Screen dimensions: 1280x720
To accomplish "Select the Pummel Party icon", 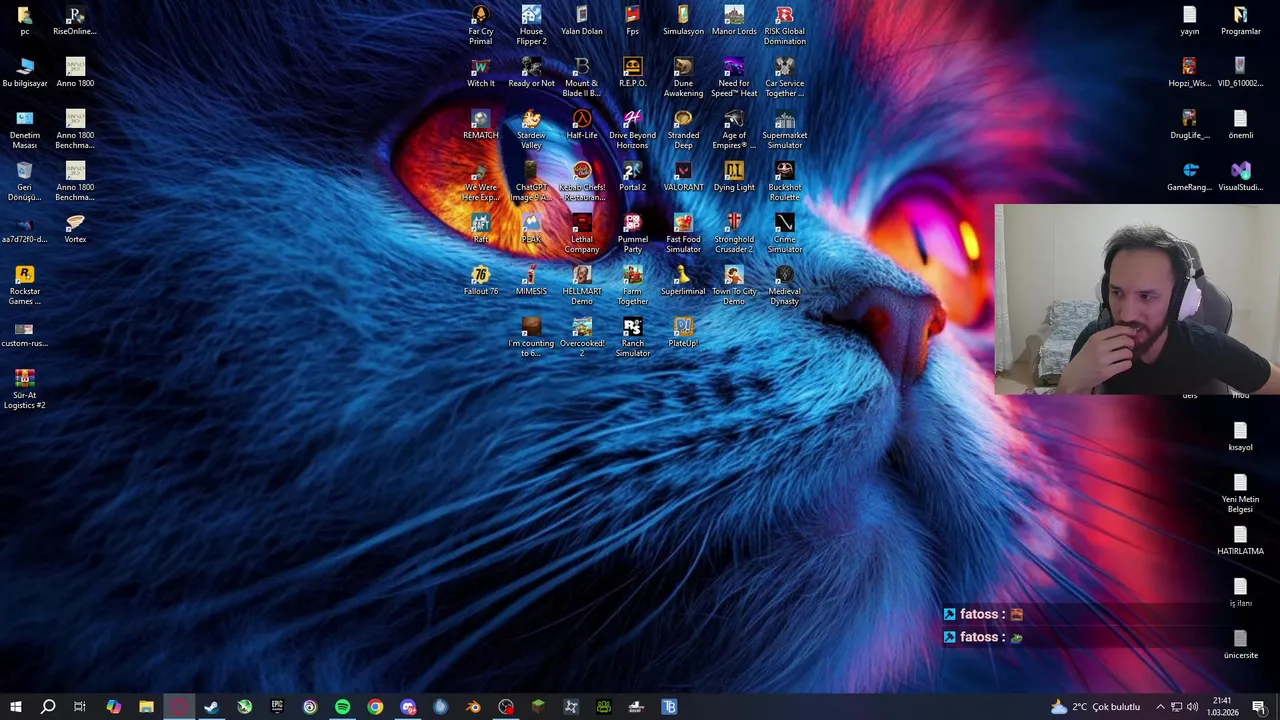I will (x=632, y=233).
